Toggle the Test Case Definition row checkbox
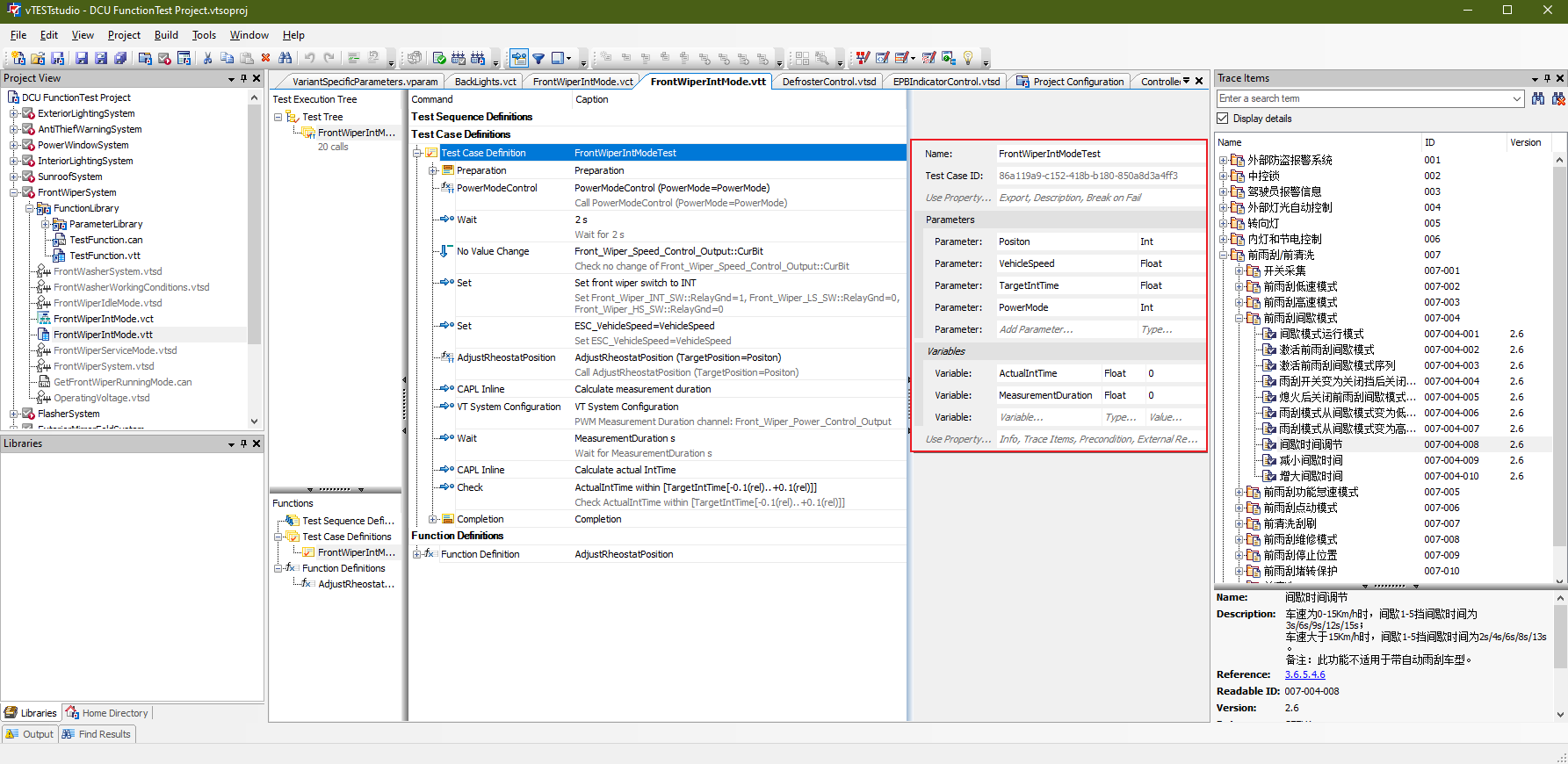The image size is (1568, 764). click(431, 153)
